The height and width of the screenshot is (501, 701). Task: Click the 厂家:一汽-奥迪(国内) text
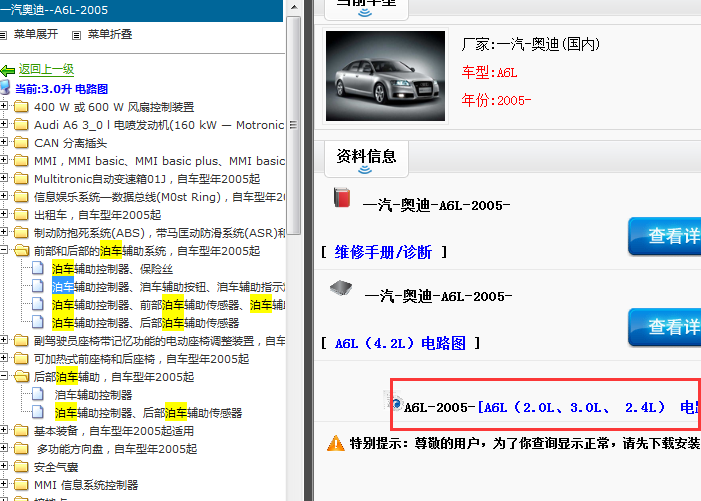point(530,44)
